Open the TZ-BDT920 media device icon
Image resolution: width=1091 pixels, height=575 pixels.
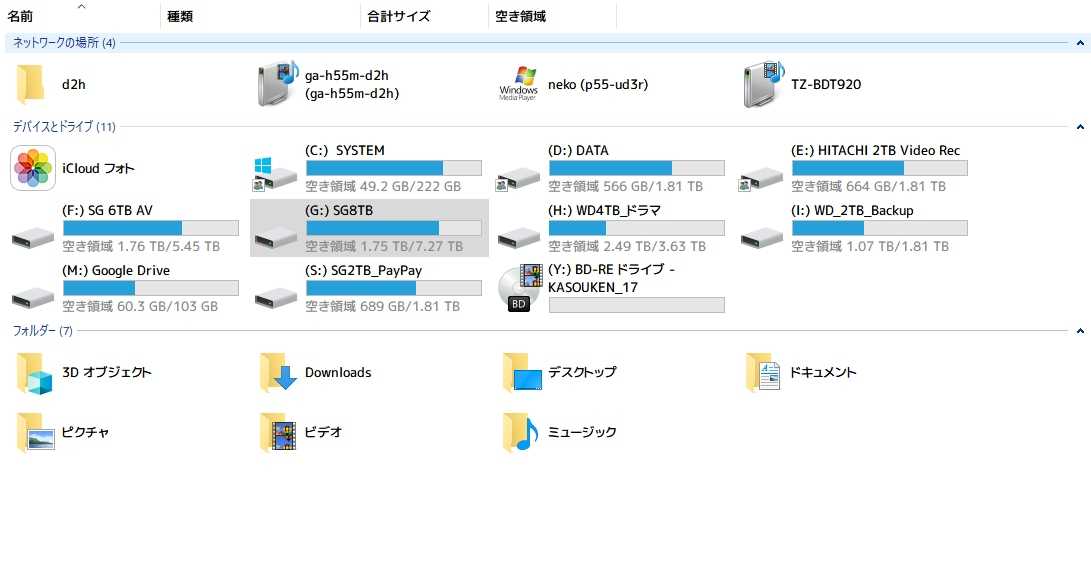click(765, 84)
